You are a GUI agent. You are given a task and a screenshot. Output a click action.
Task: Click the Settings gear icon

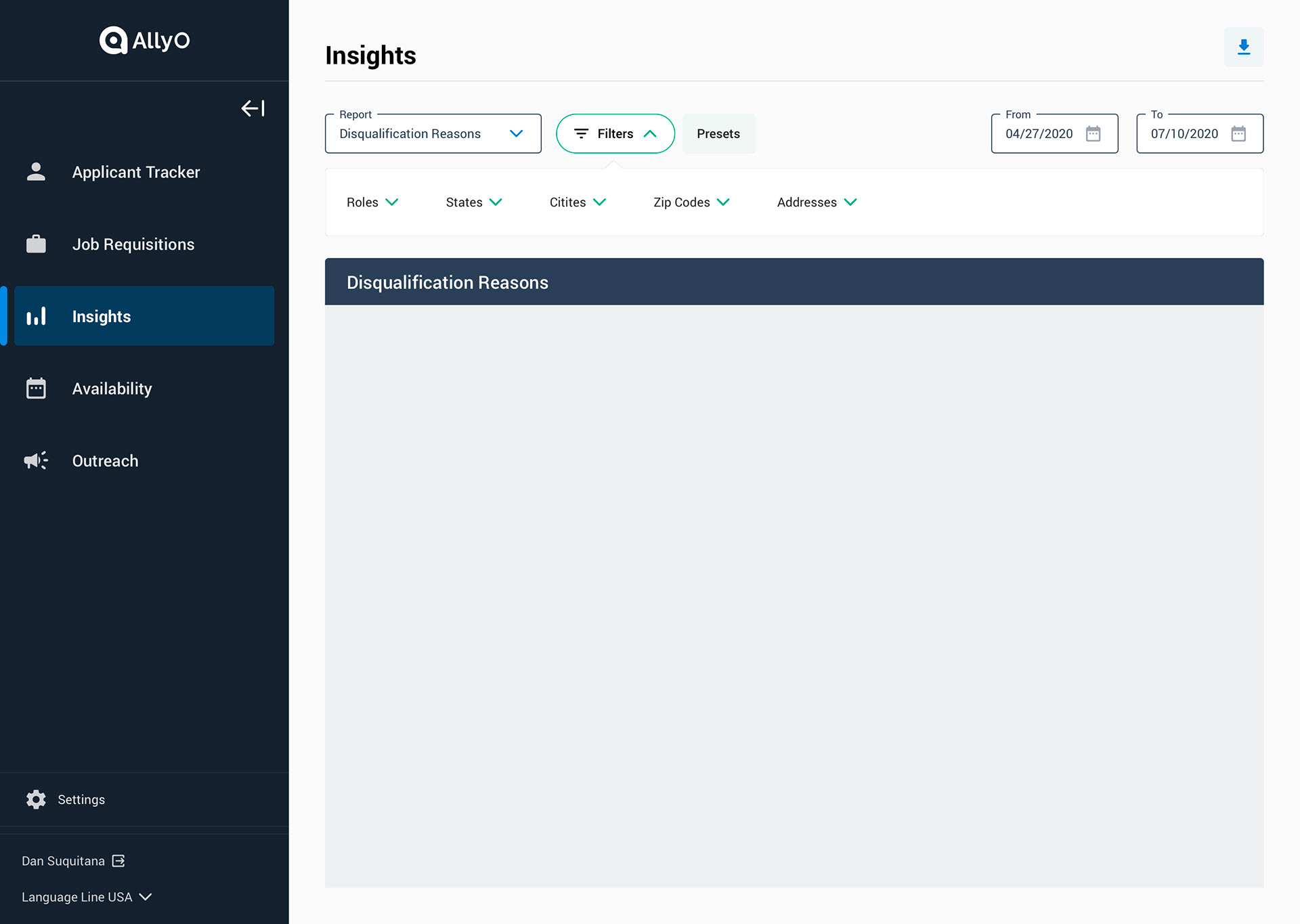point(36,799)
